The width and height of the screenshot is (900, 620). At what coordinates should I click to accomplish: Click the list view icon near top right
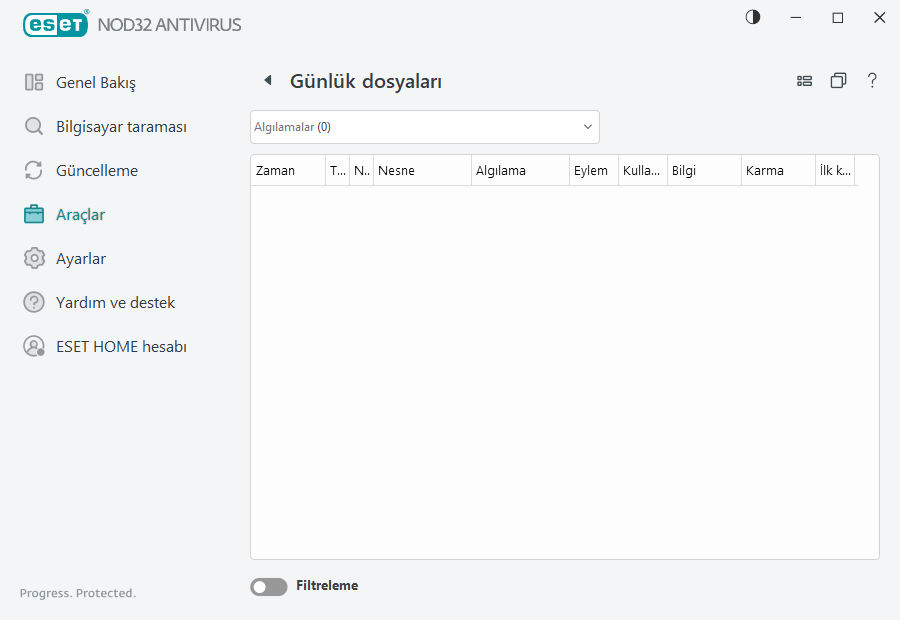pos(805,81)
